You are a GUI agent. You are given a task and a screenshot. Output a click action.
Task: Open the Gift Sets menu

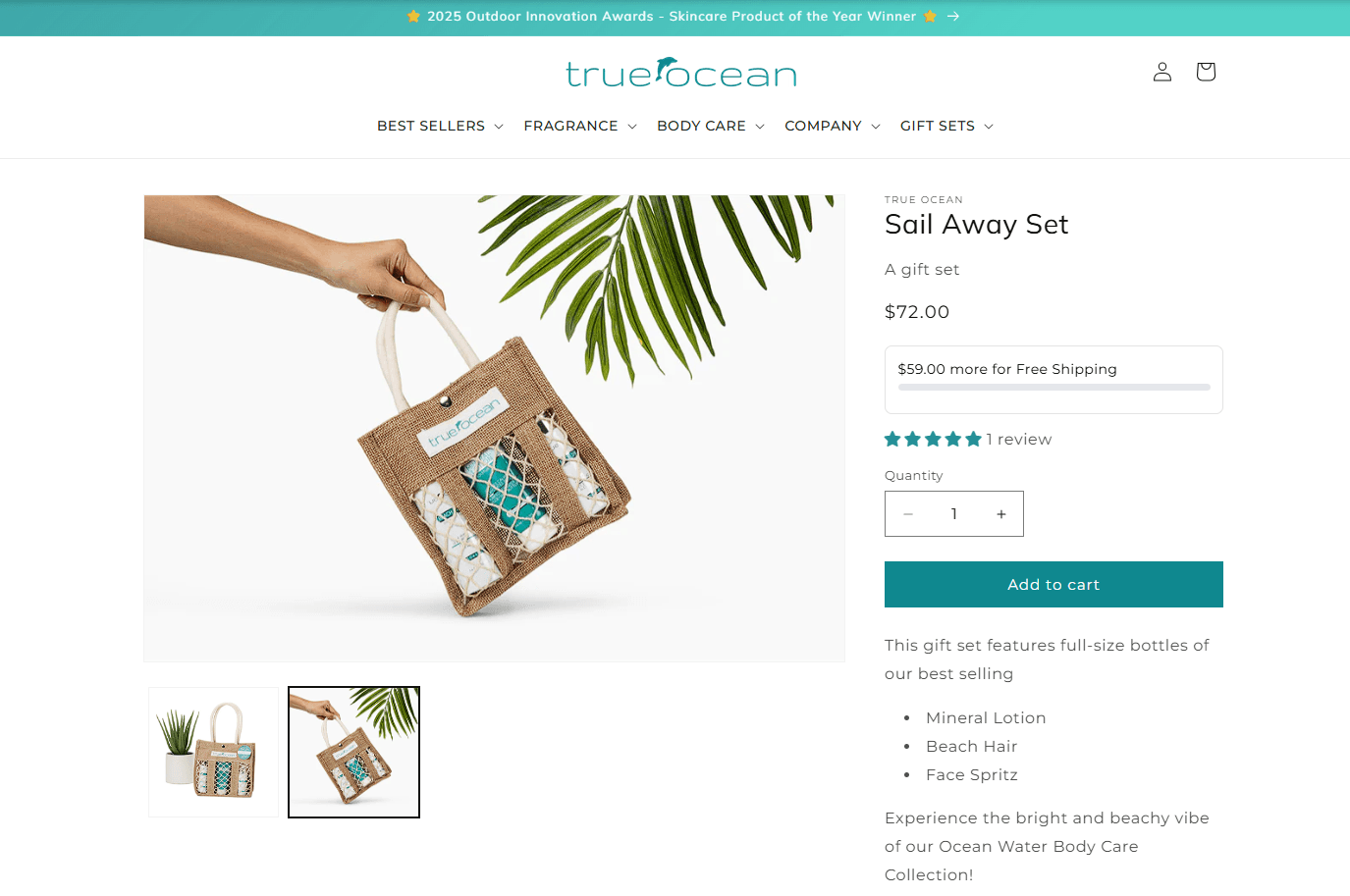pos(946,126)
